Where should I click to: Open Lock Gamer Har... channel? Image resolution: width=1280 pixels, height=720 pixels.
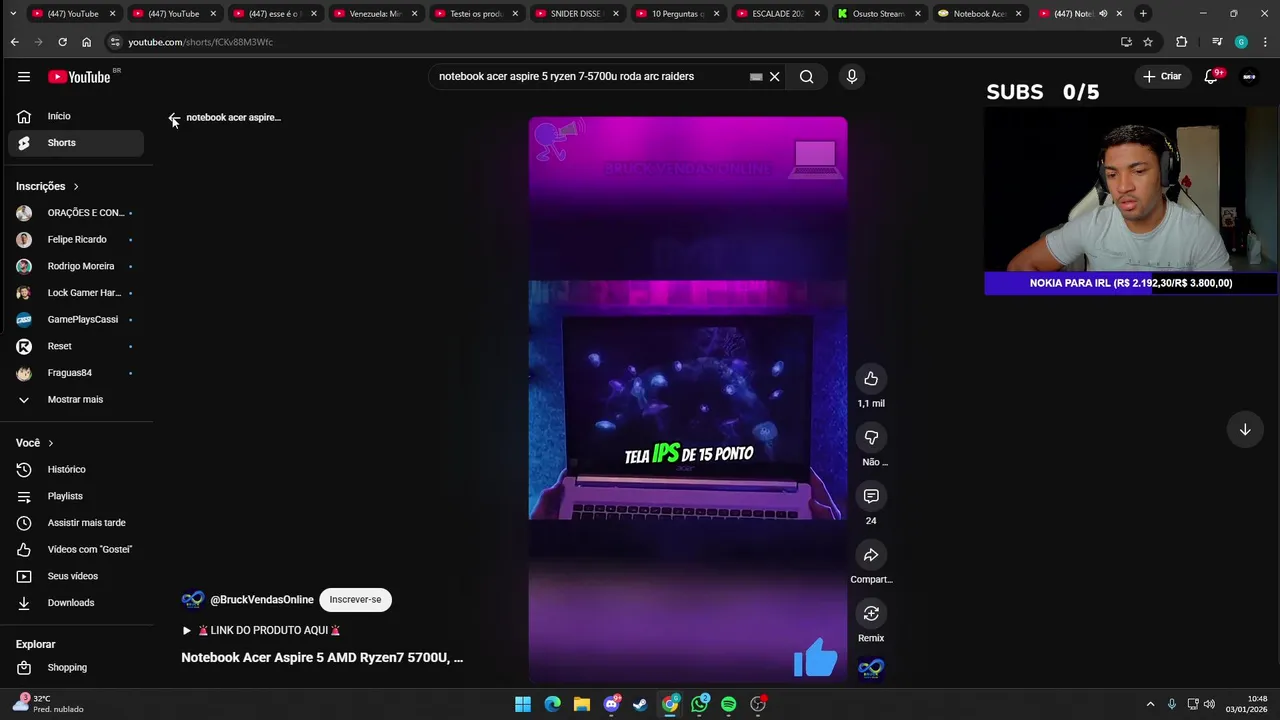click(x=75, y=293)
